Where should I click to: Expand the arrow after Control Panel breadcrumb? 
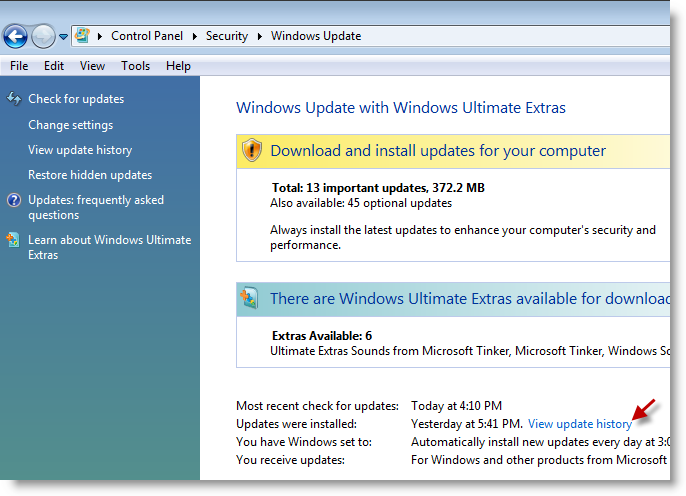[x=195, y=36]
